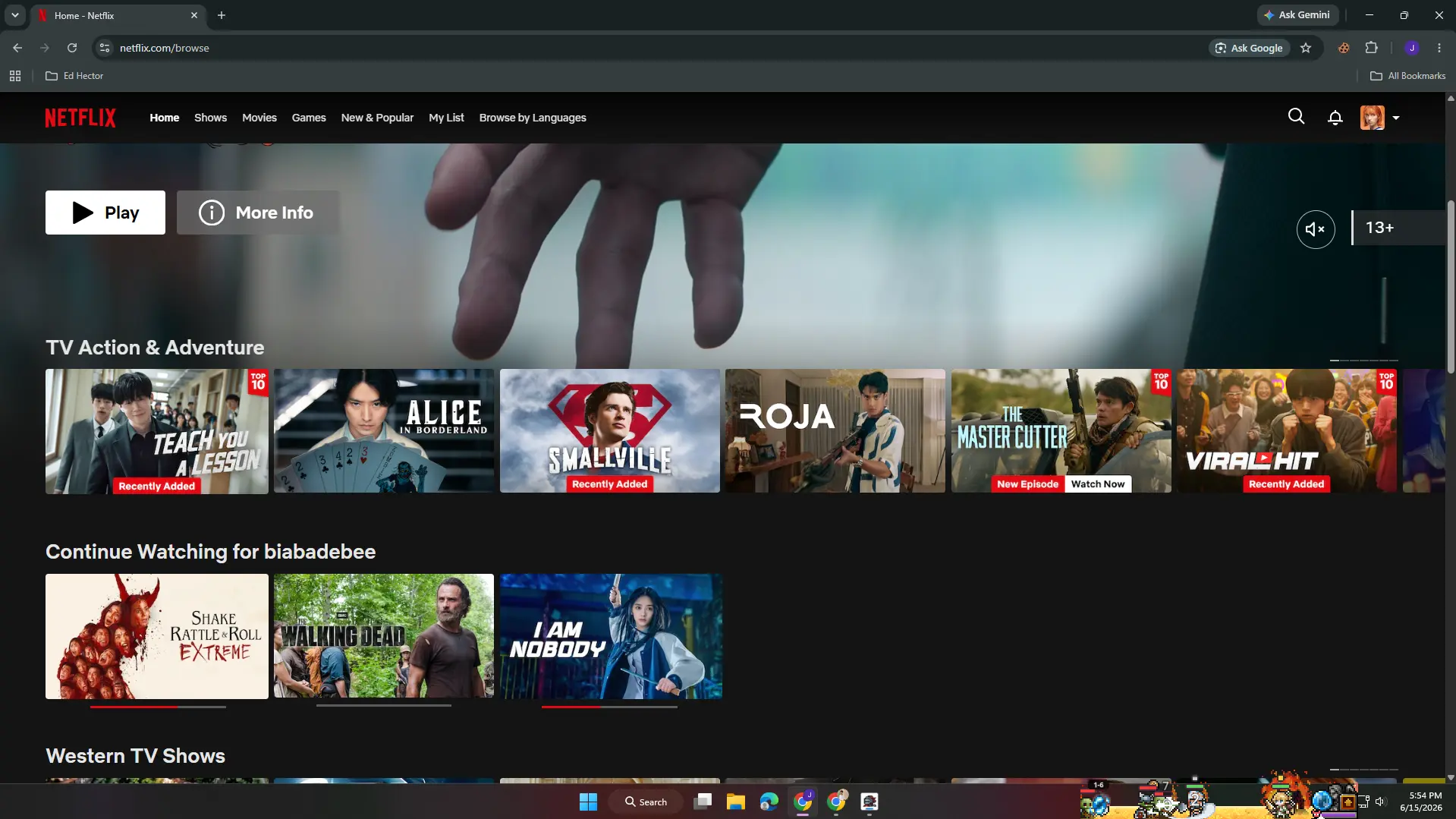Open Alice in Borderland thumbnail
The width and height of the screenshot is (1456, 819).
click(383, 431)
